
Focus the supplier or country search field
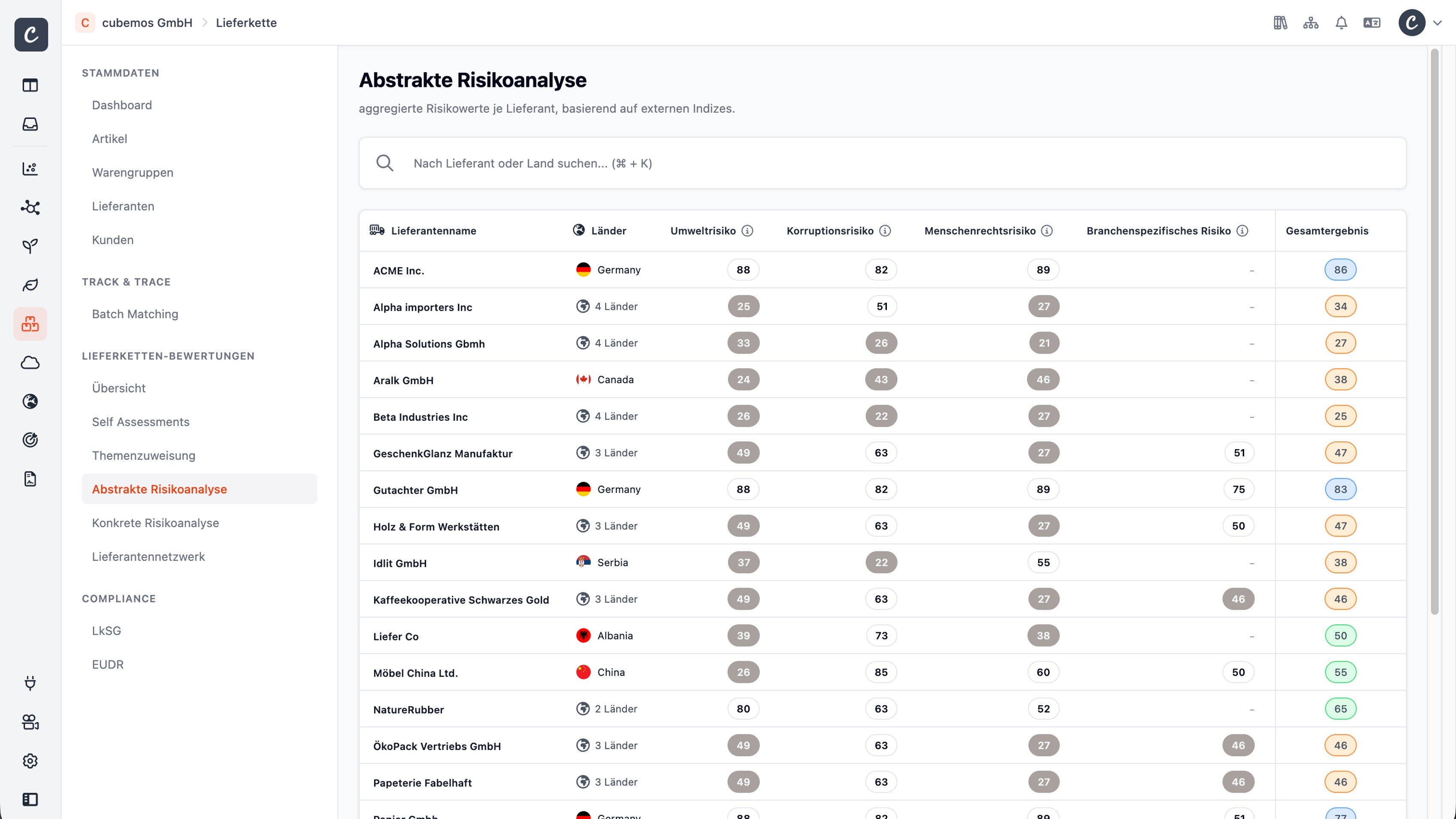point(882,164)
